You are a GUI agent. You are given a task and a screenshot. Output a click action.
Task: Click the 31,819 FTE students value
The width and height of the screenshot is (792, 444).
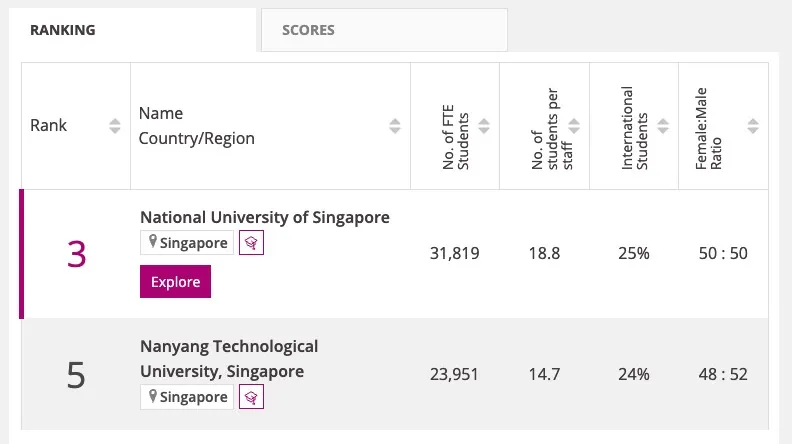click(454, 254)
